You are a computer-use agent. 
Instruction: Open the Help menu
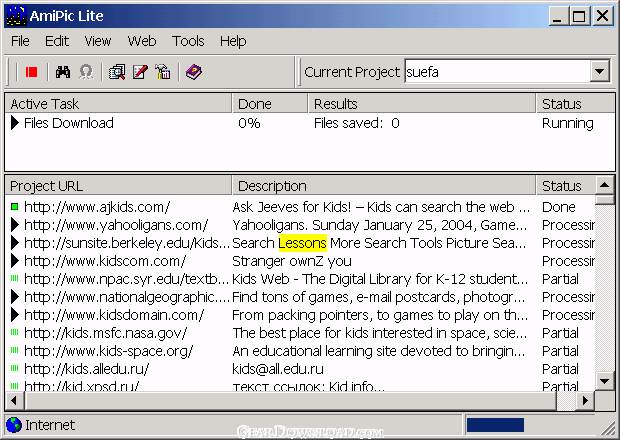tap(233, 41)
